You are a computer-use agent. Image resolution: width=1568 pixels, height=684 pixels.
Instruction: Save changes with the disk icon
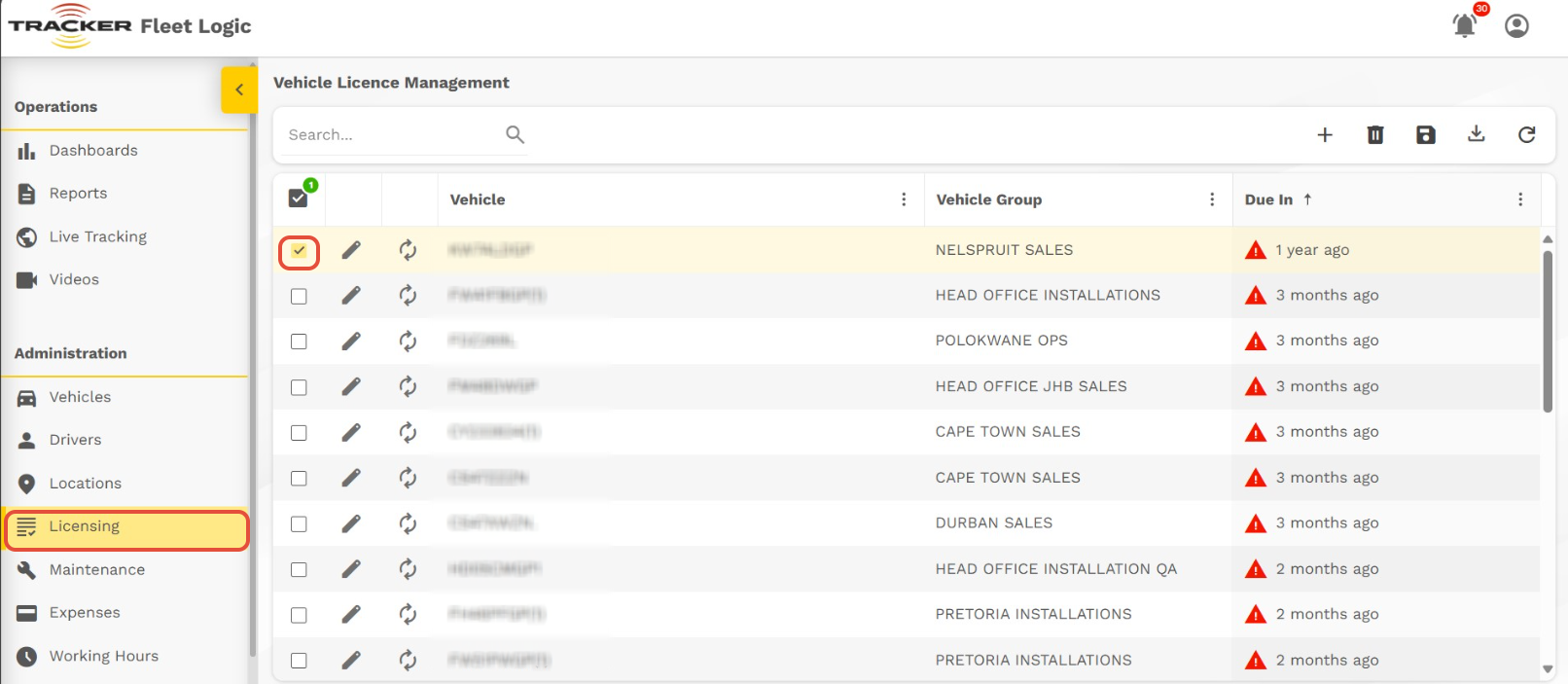[x=1426, y=134]
